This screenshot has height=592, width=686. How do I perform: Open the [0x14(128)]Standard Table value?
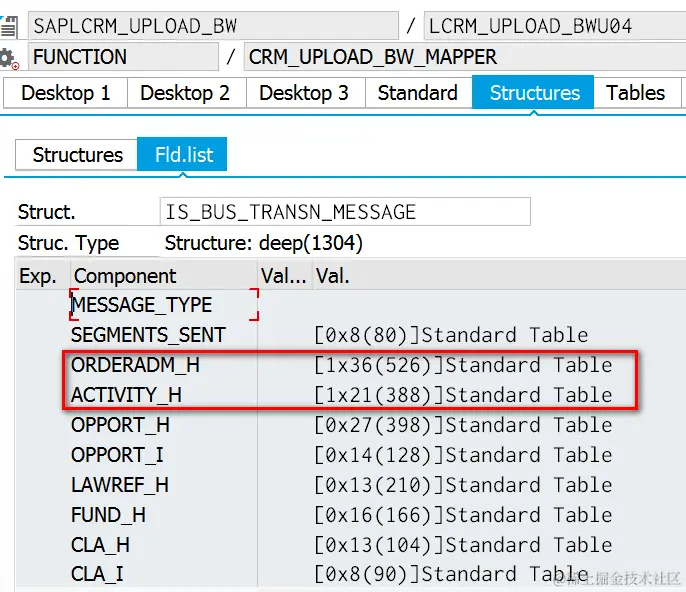463,455
